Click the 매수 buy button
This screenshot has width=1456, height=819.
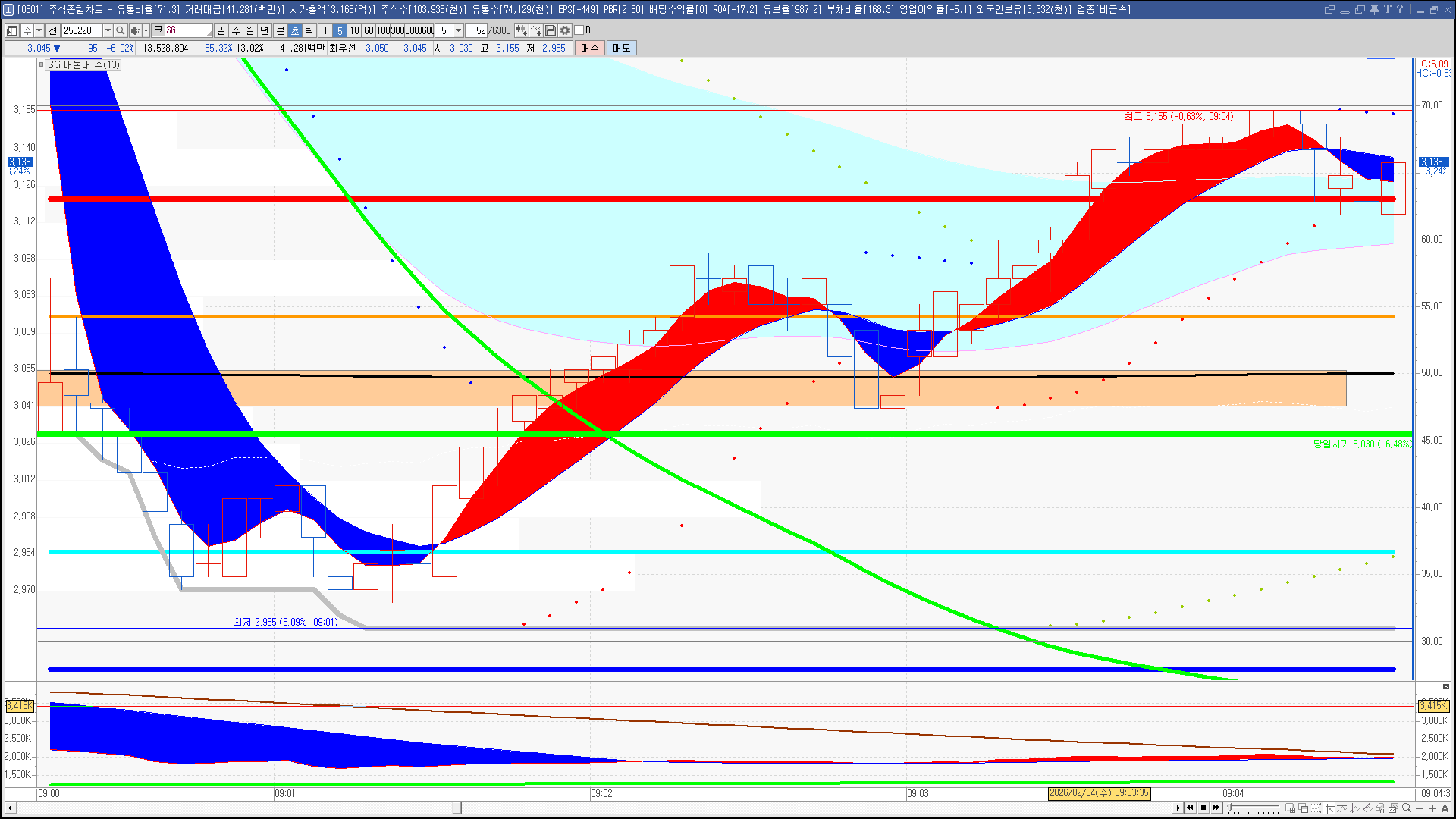(590, 48)
